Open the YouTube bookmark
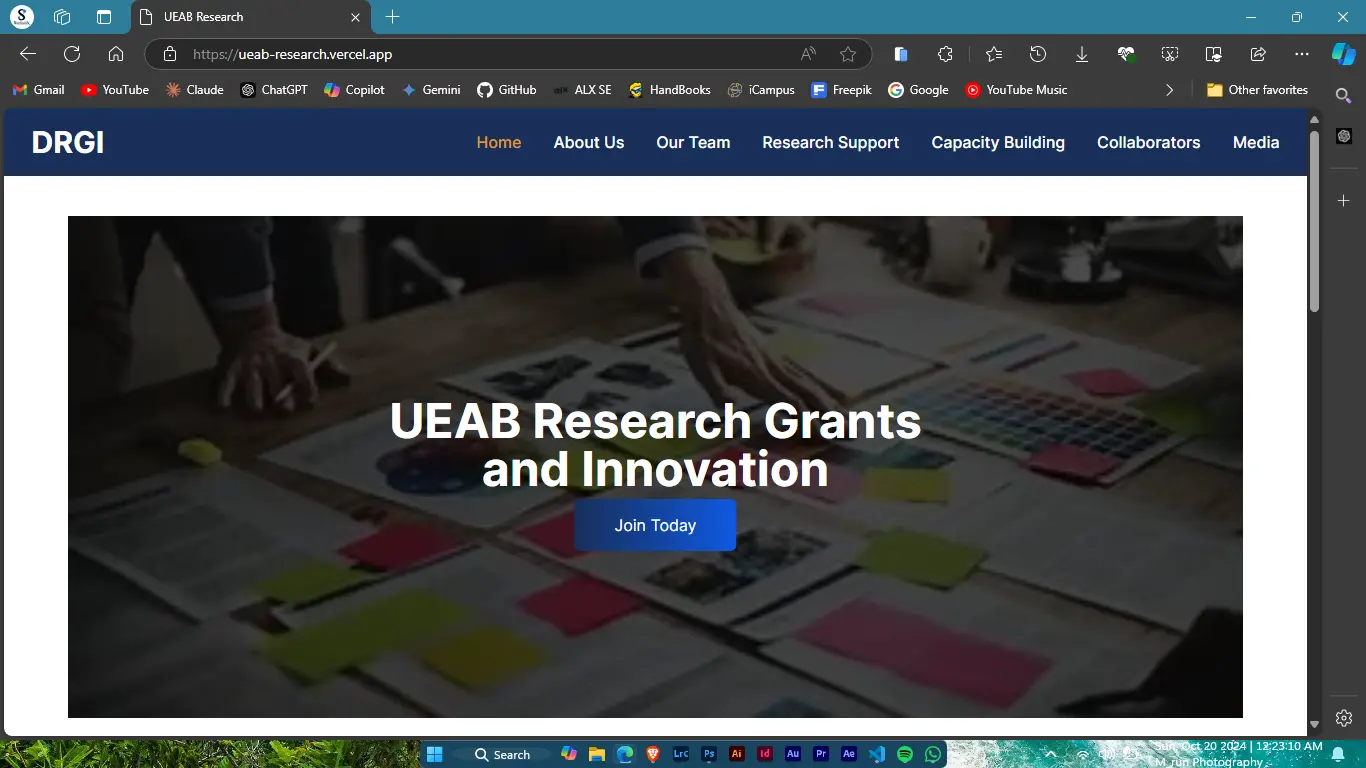The image size is (1366, 768). pos(115,90)
